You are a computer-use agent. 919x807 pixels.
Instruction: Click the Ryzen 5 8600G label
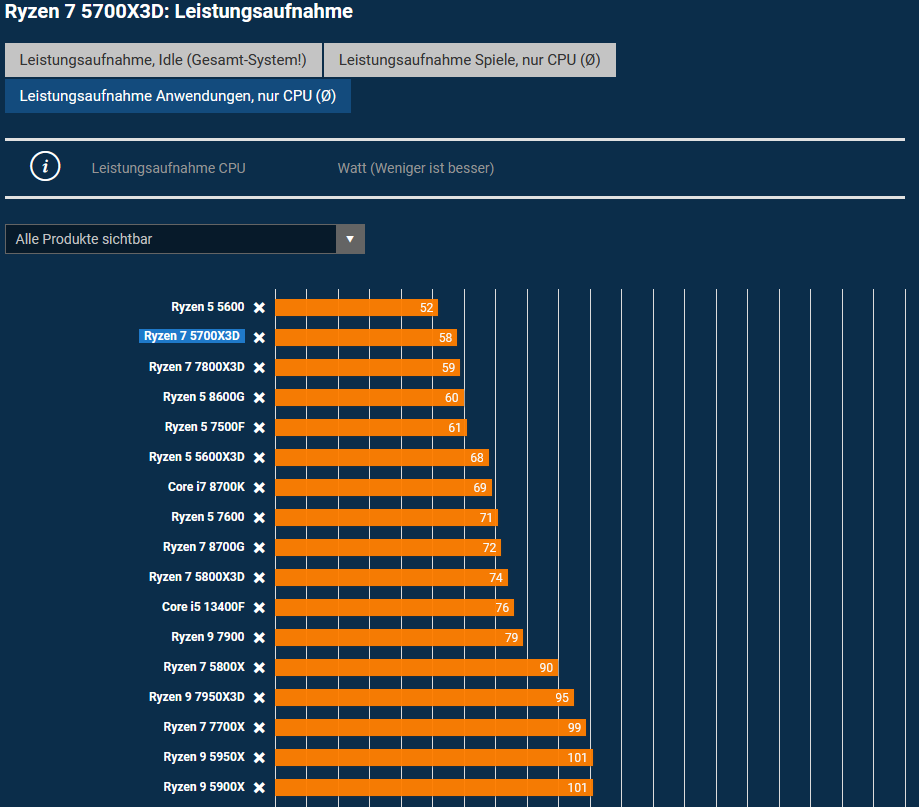203,397
